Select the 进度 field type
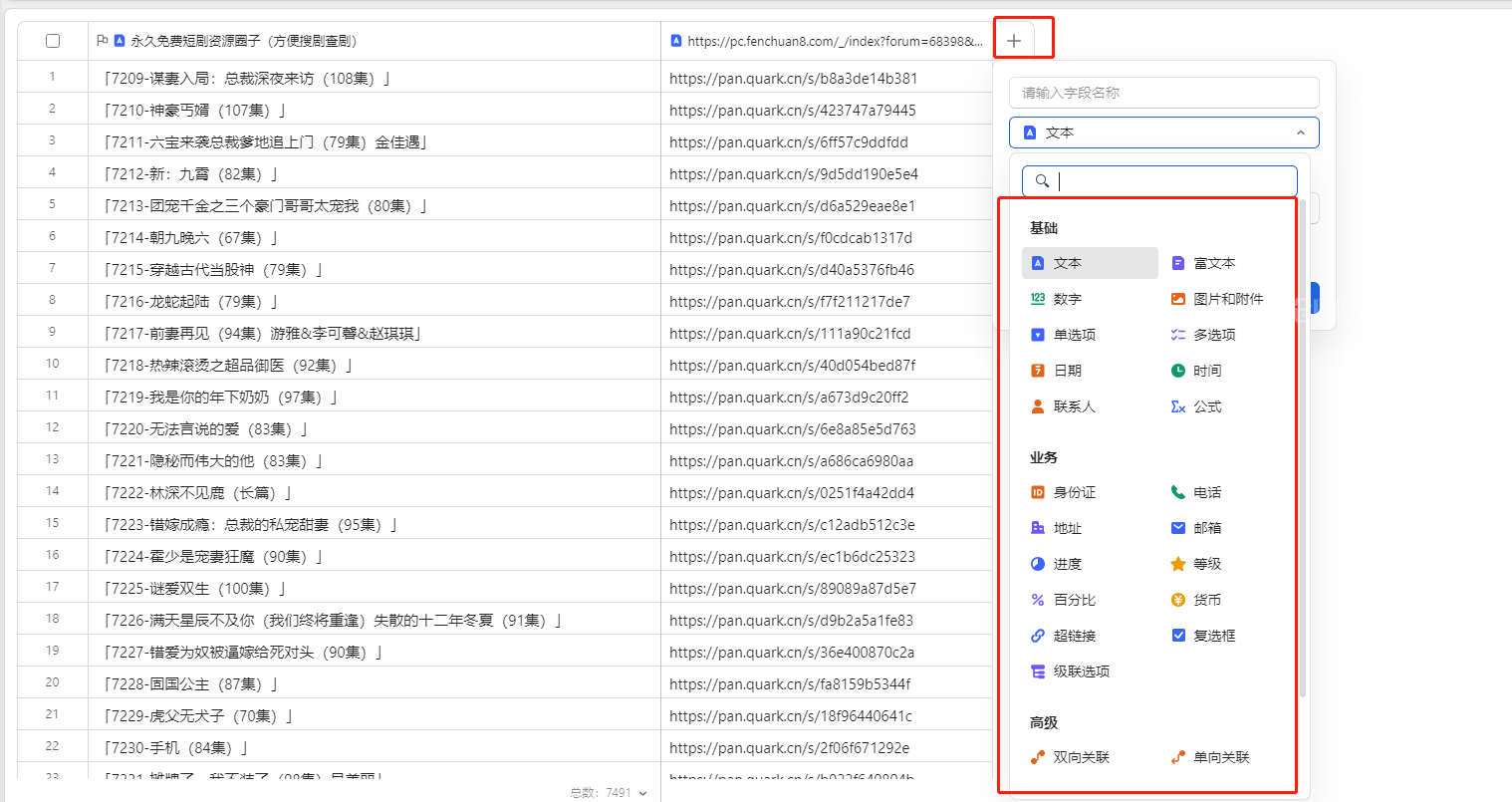The width and height of the screenshot is (1512, 802). (x=1056, y=564)
